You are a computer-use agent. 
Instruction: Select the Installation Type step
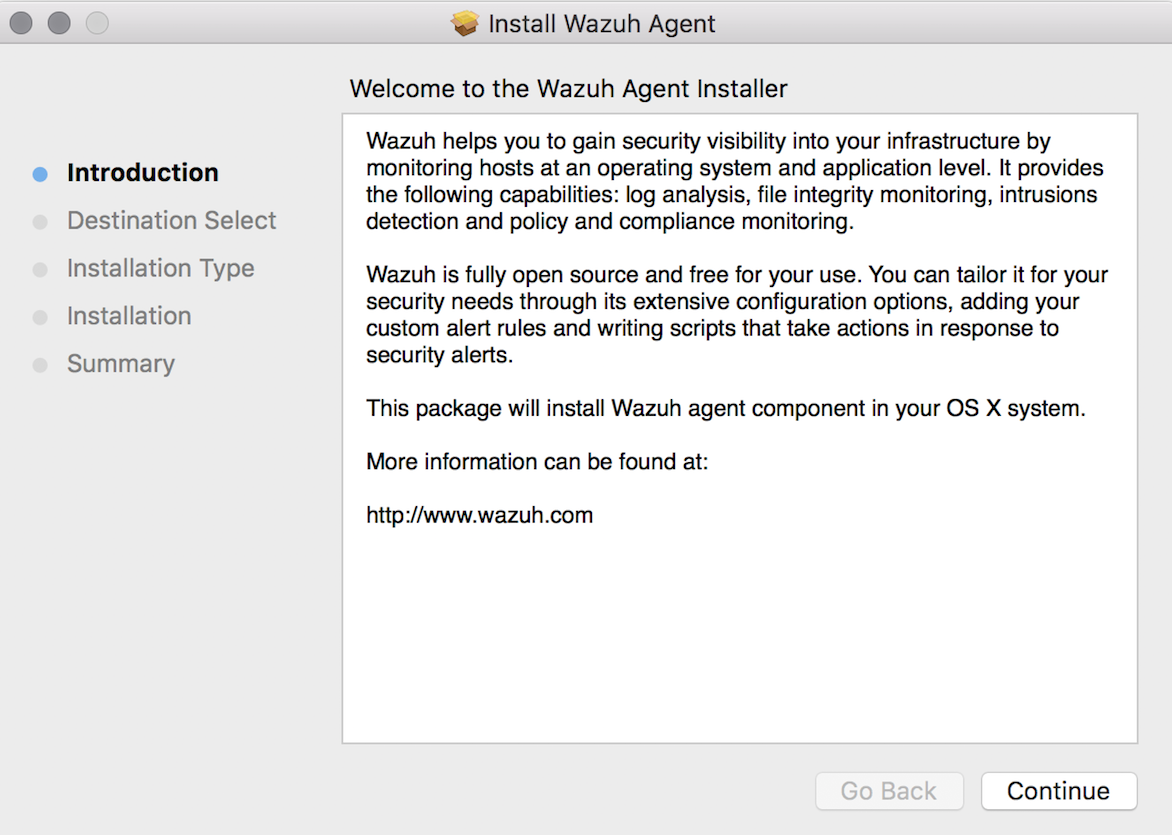click(160, 269)
